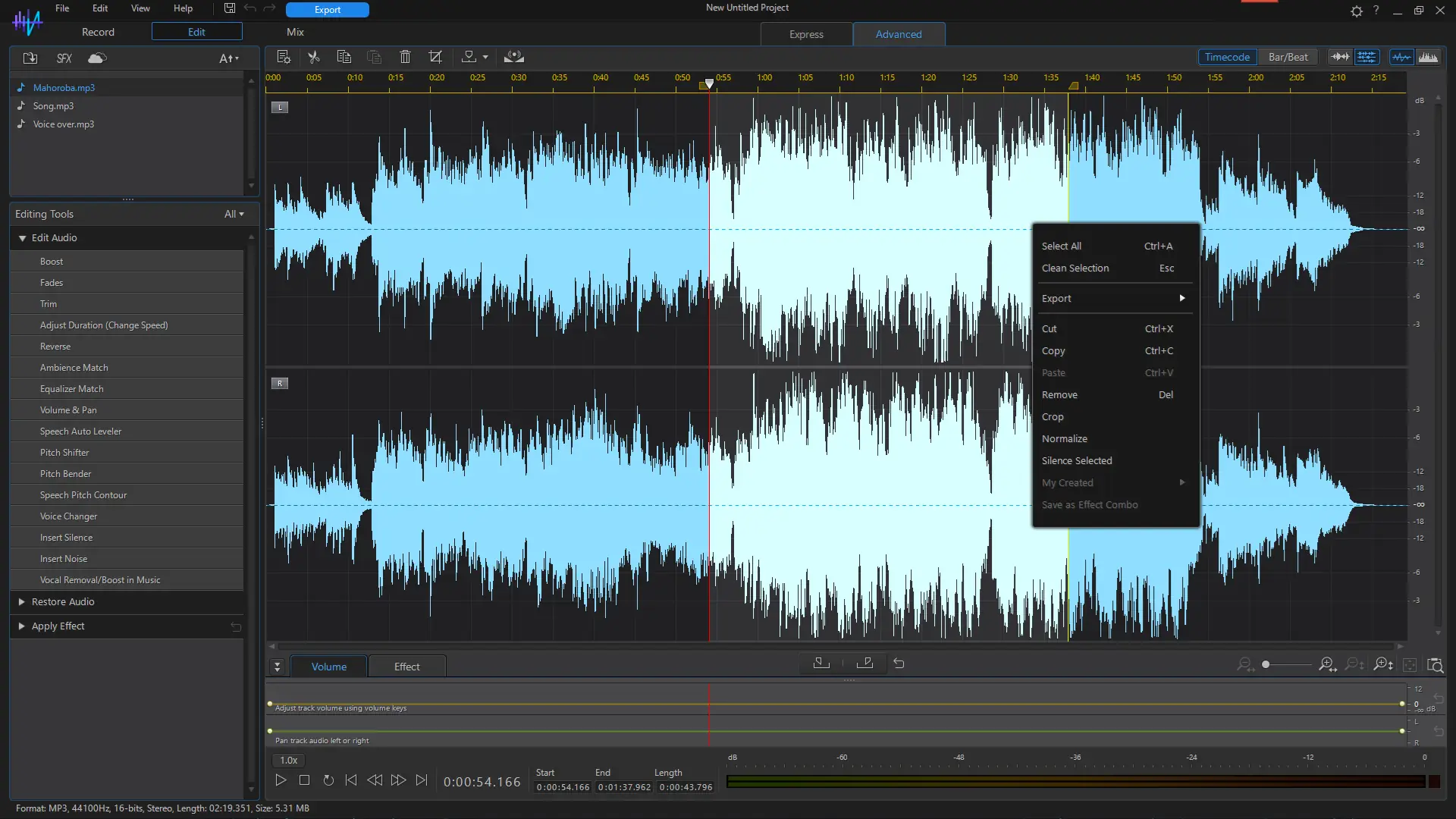Open the SFX sound effects library icon
This screenshot has height=819, width=1456.
64,58
